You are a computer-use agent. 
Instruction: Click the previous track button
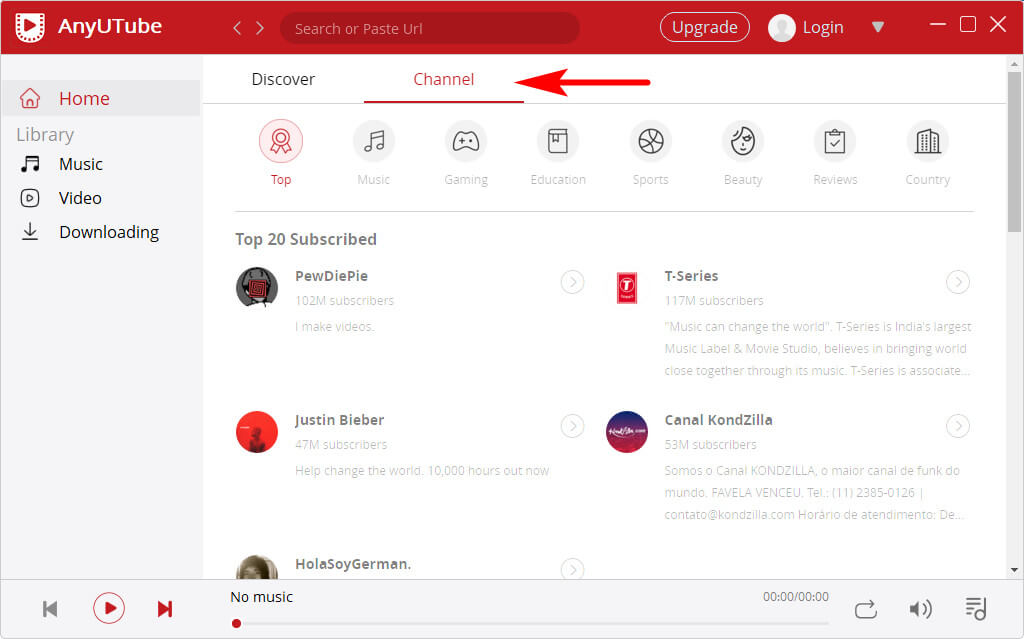click(50, 609)
